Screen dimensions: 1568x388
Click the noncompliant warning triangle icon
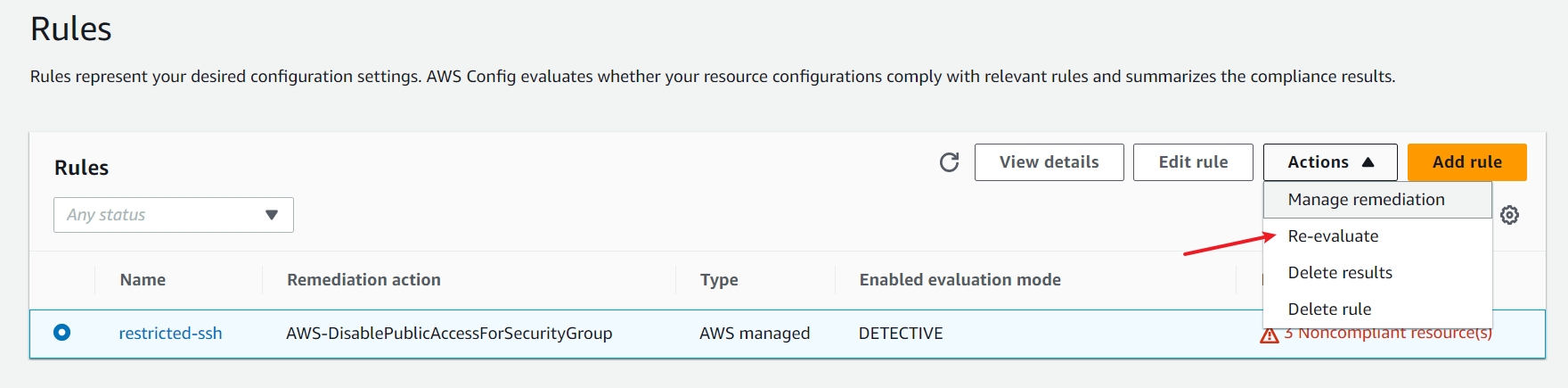pos(1270,336)
